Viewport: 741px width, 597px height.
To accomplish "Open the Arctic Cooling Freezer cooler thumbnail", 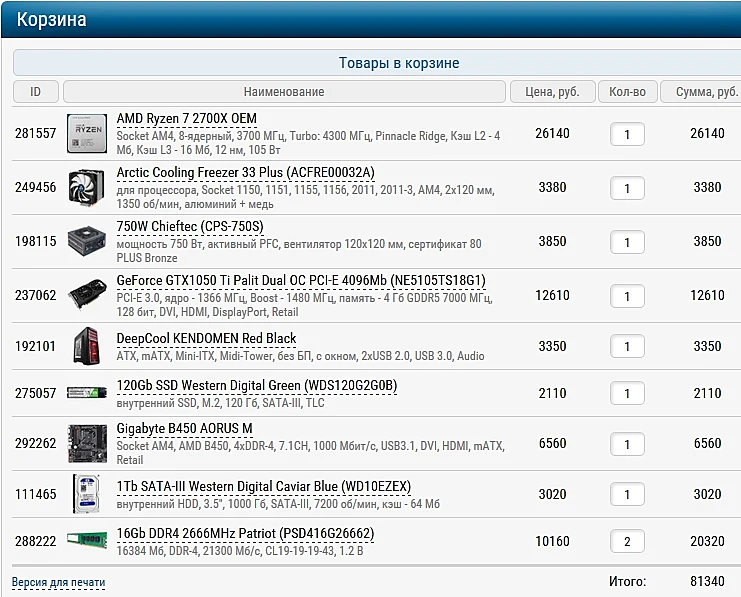I will 87,187.
